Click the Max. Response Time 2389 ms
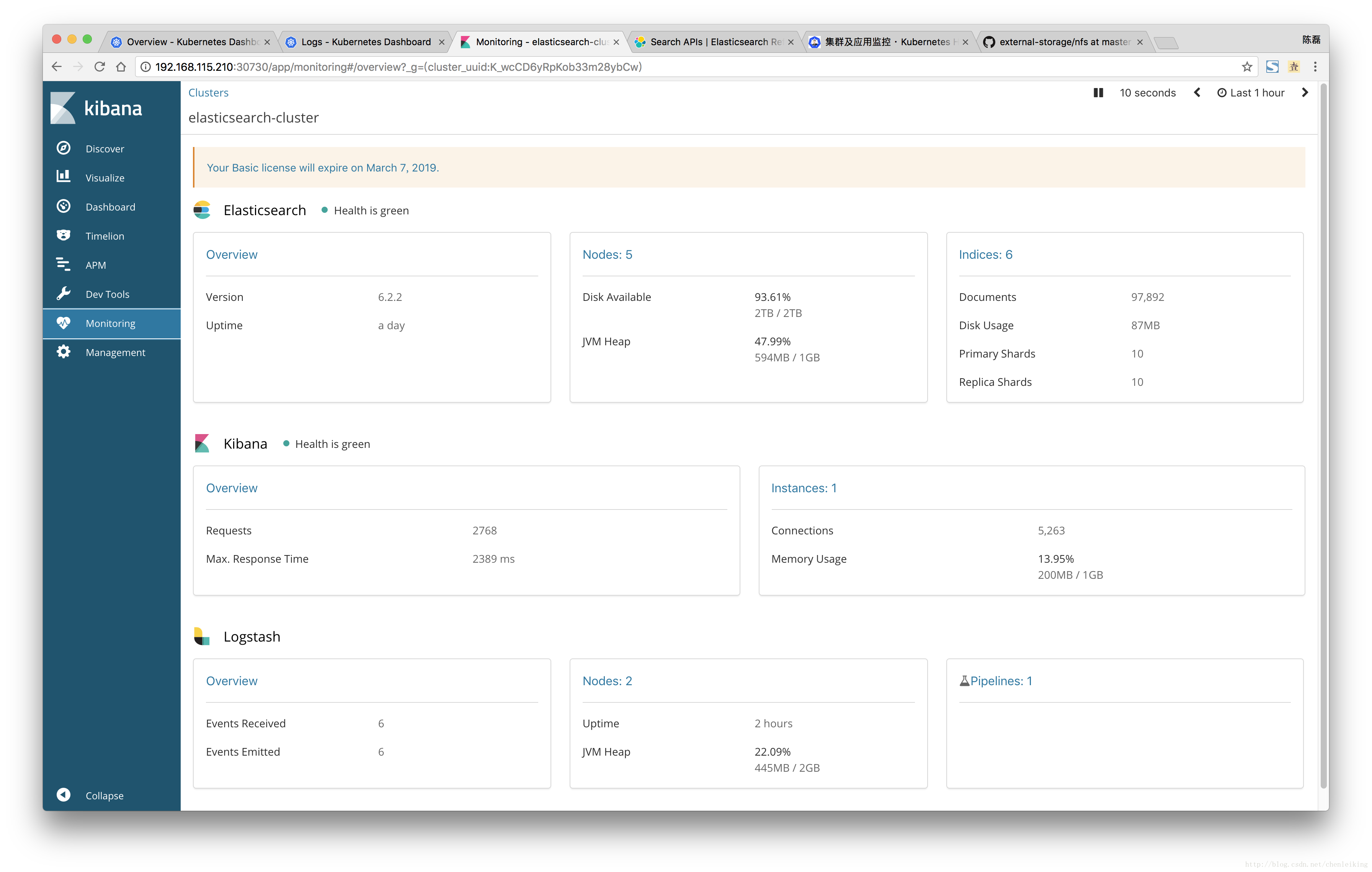The image size is (1372, 872). (493, 559)
